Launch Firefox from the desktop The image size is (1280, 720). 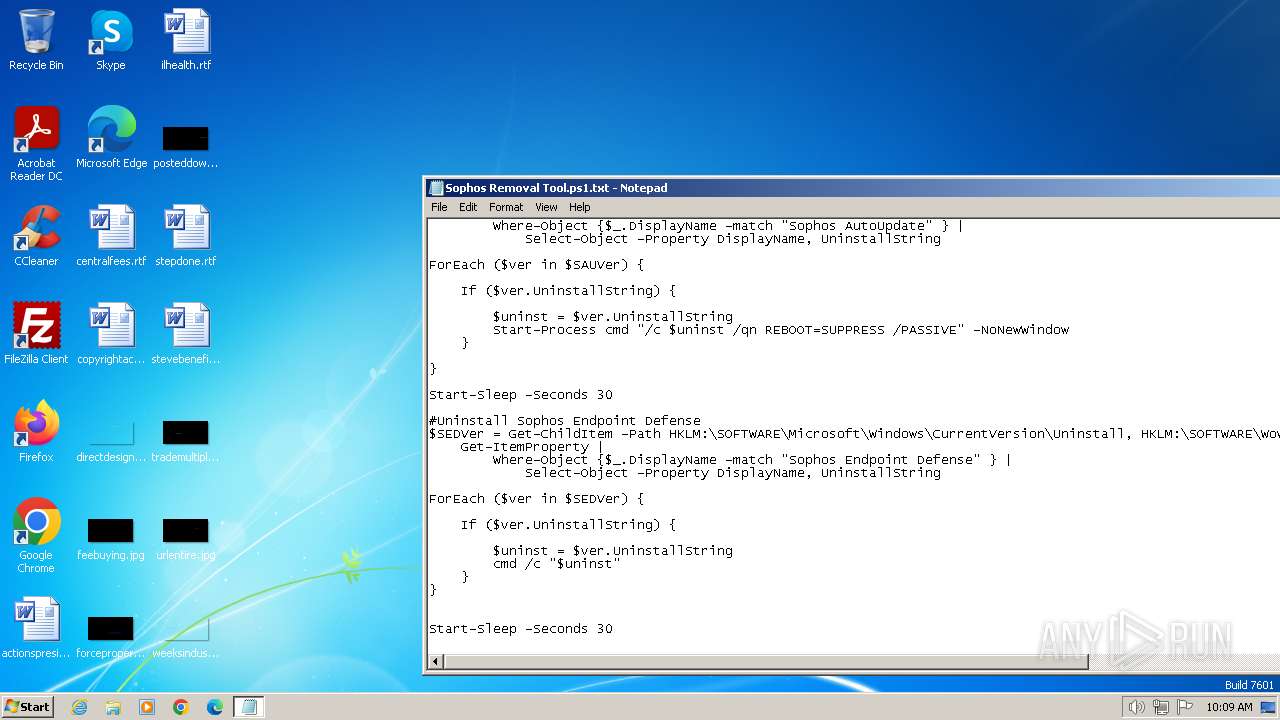tap(36, 432)
